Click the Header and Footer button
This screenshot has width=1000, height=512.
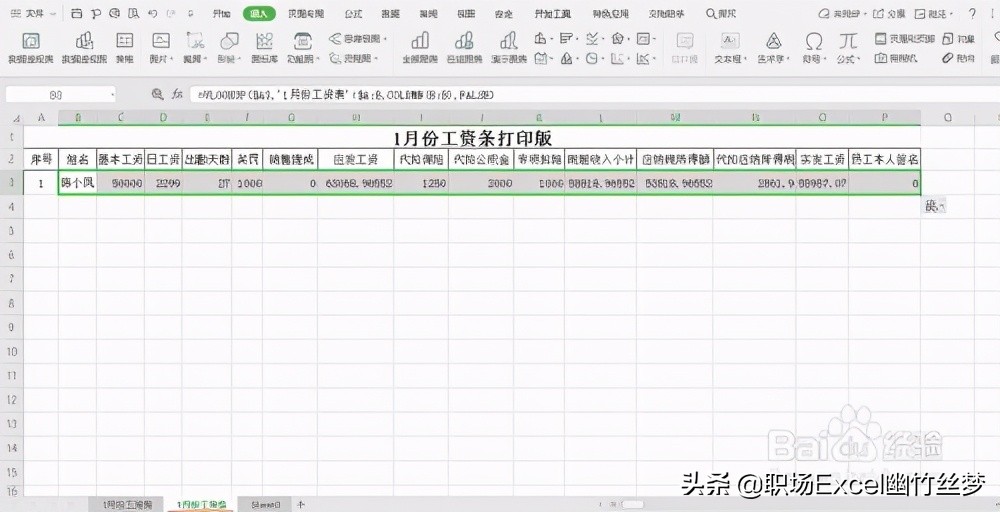[905, 39]
